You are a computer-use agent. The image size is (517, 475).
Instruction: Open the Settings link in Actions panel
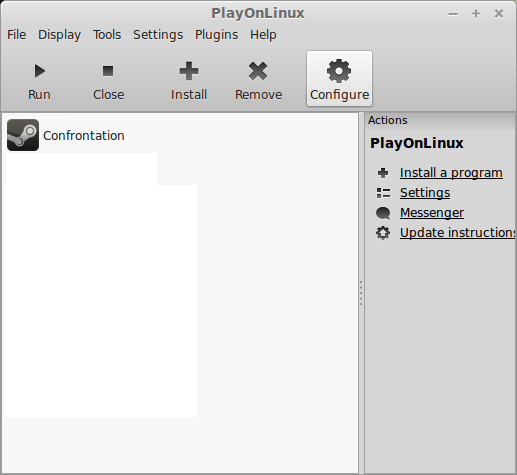(425, 193)
